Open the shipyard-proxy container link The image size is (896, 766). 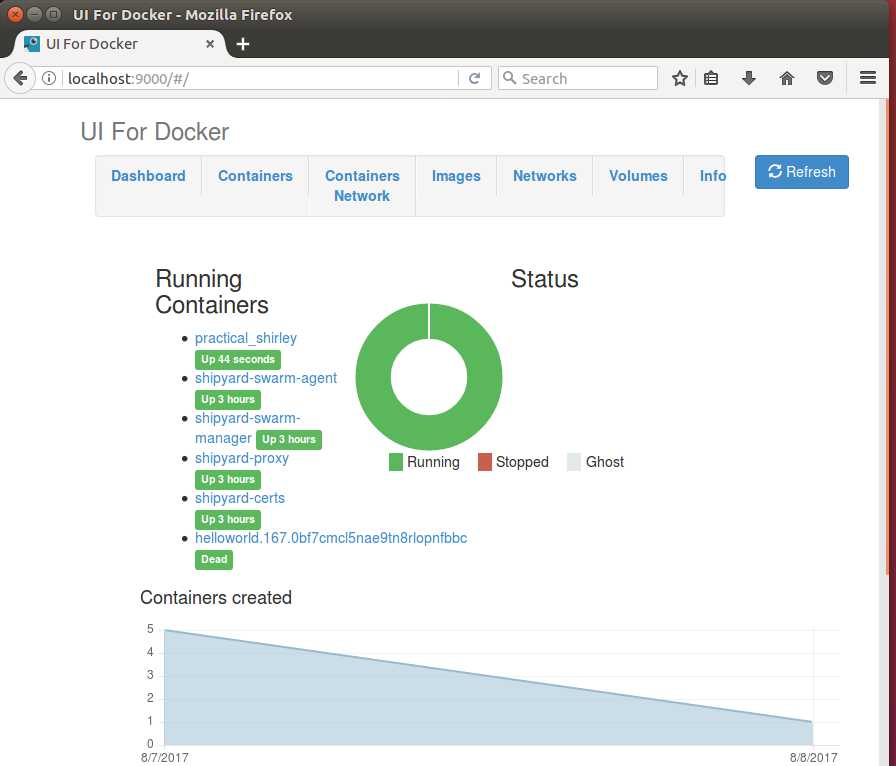click(x=242, y=458)
